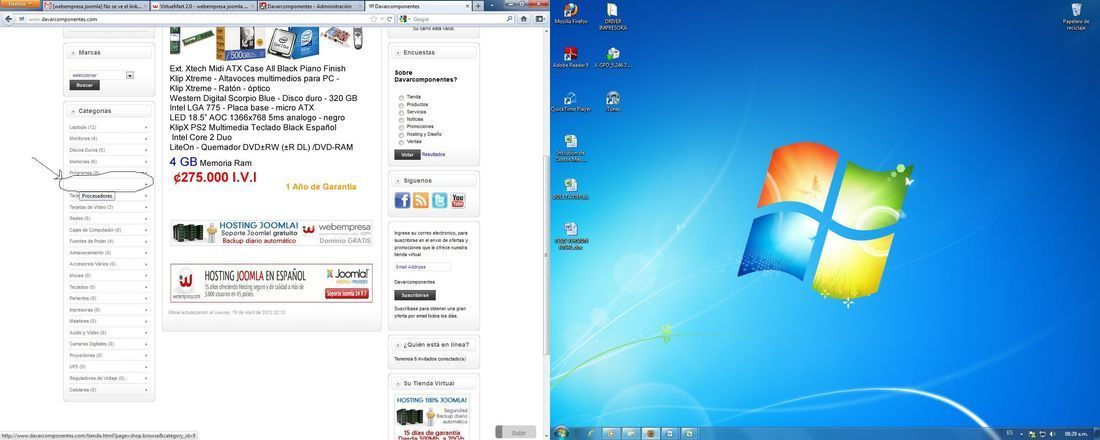Select the Noticias poll option
This screenshot has height=440, width=1100.
(x=401, y=120)
